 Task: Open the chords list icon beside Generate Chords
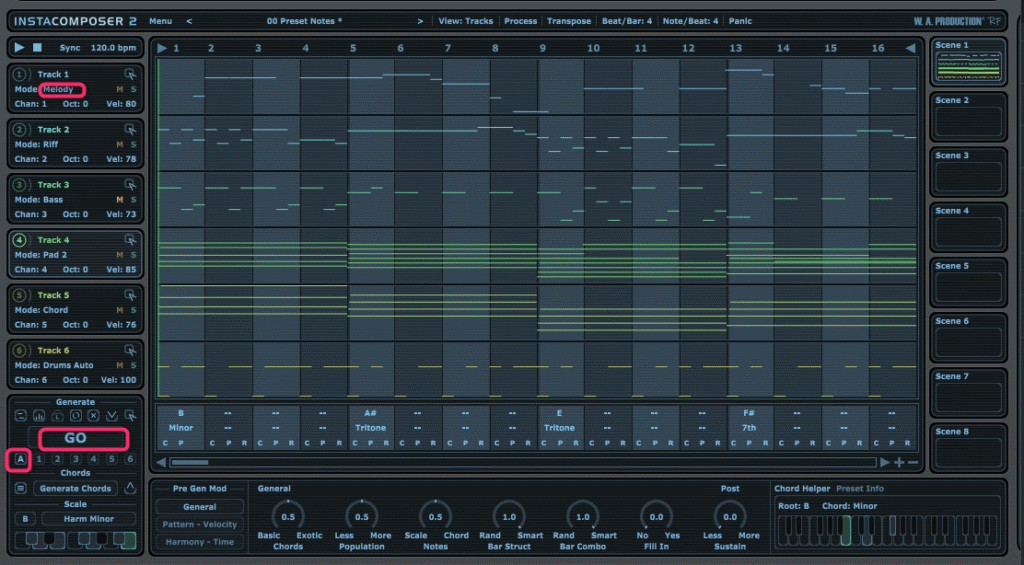point(21,489)
